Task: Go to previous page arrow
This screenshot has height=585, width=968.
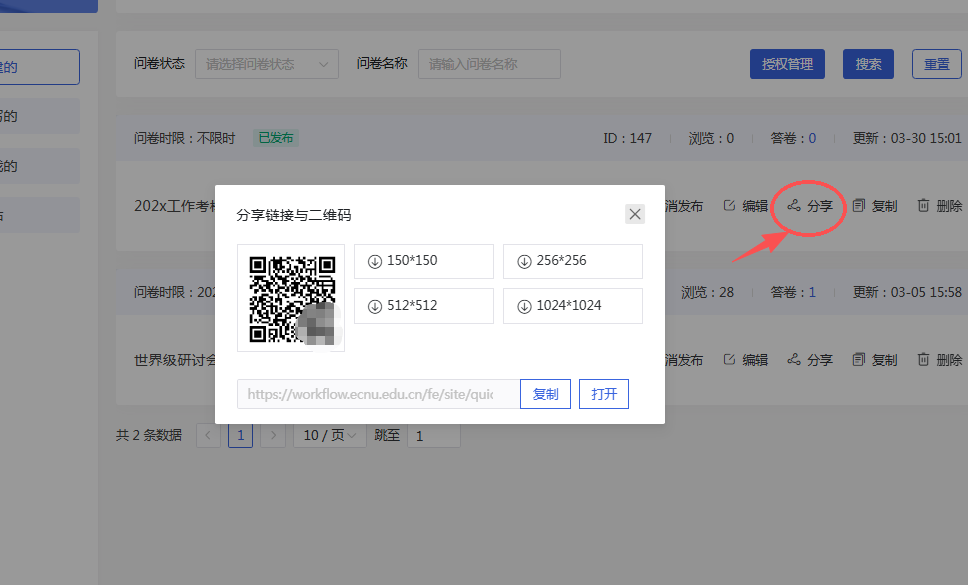Action: click(209, 436)
